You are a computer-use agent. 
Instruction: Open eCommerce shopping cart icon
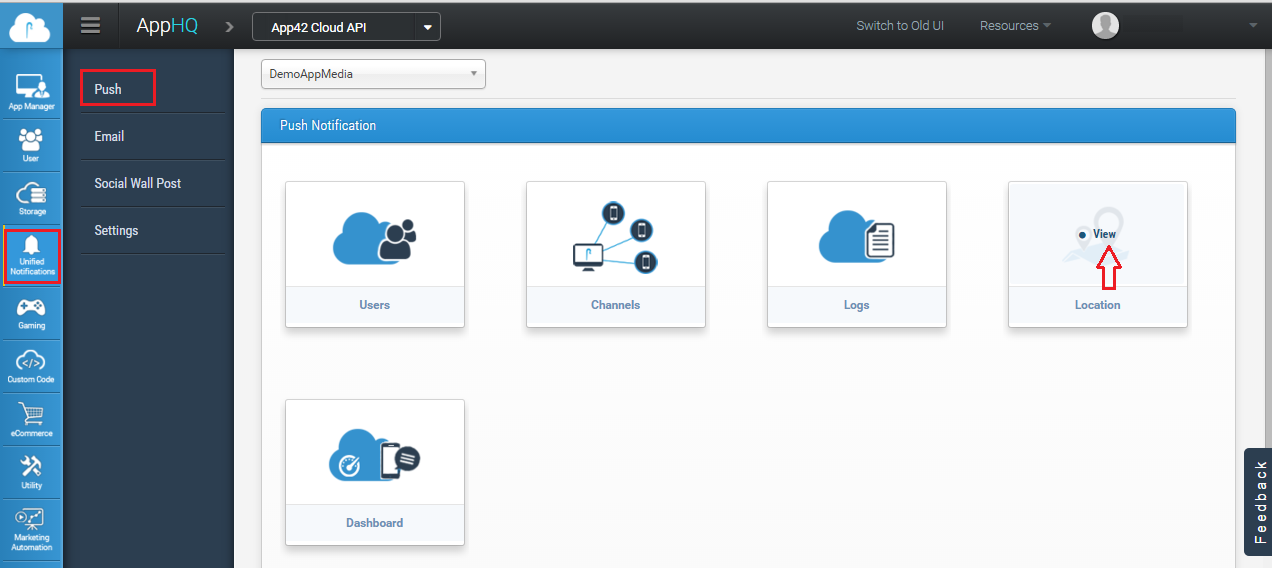point(31,419)
